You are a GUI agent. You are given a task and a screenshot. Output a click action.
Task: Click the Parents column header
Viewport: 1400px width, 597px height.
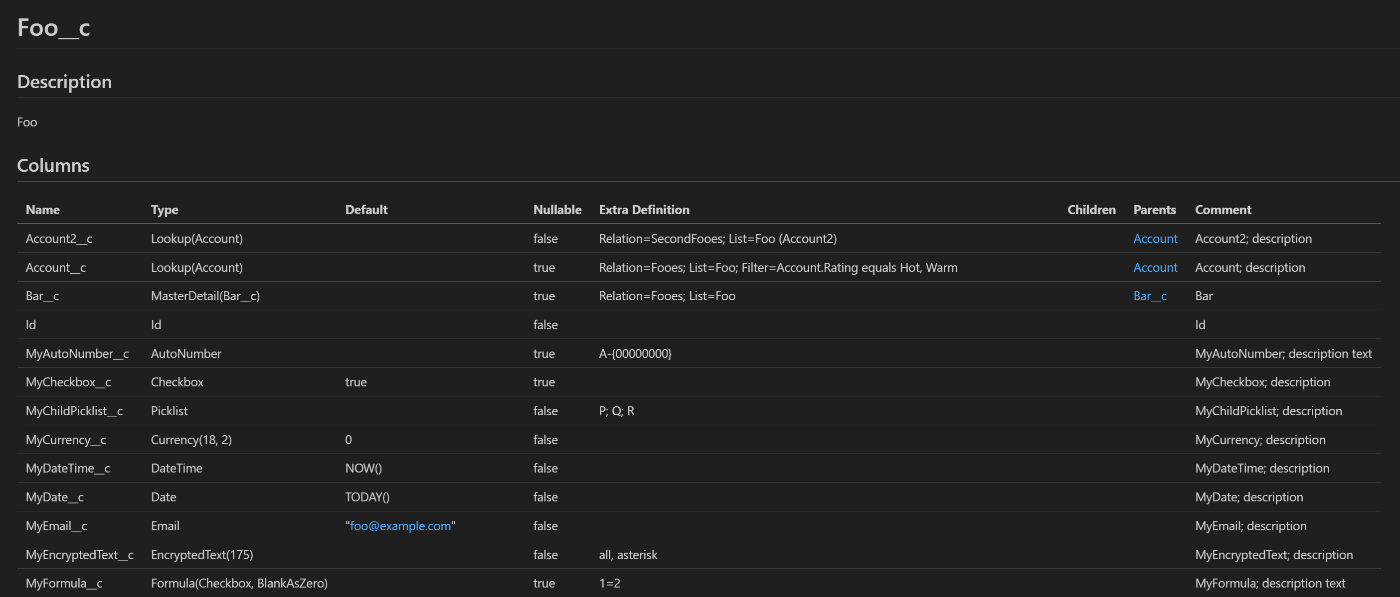tap(1154, 210)
